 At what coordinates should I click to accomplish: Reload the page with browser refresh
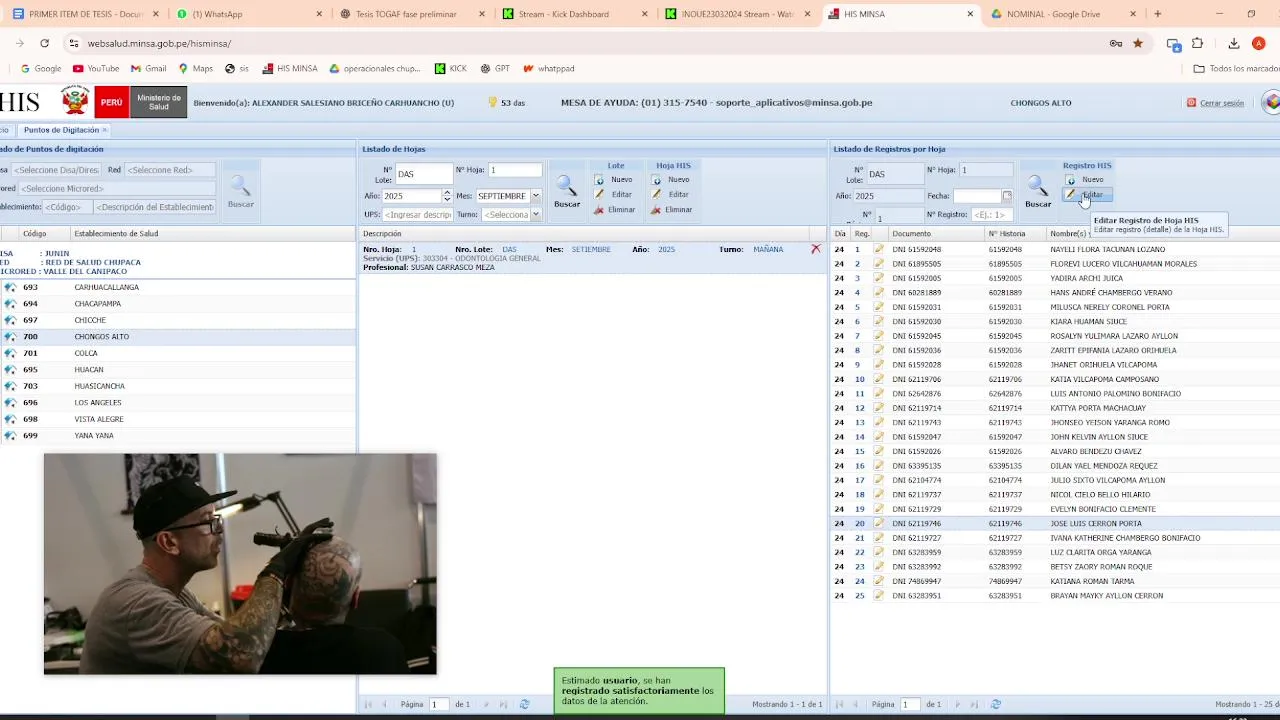point(44,43)
